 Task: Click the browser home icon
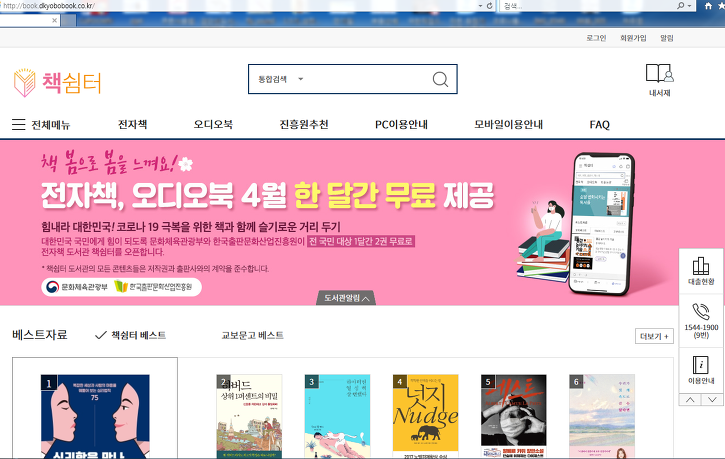[x=708, y=6]
